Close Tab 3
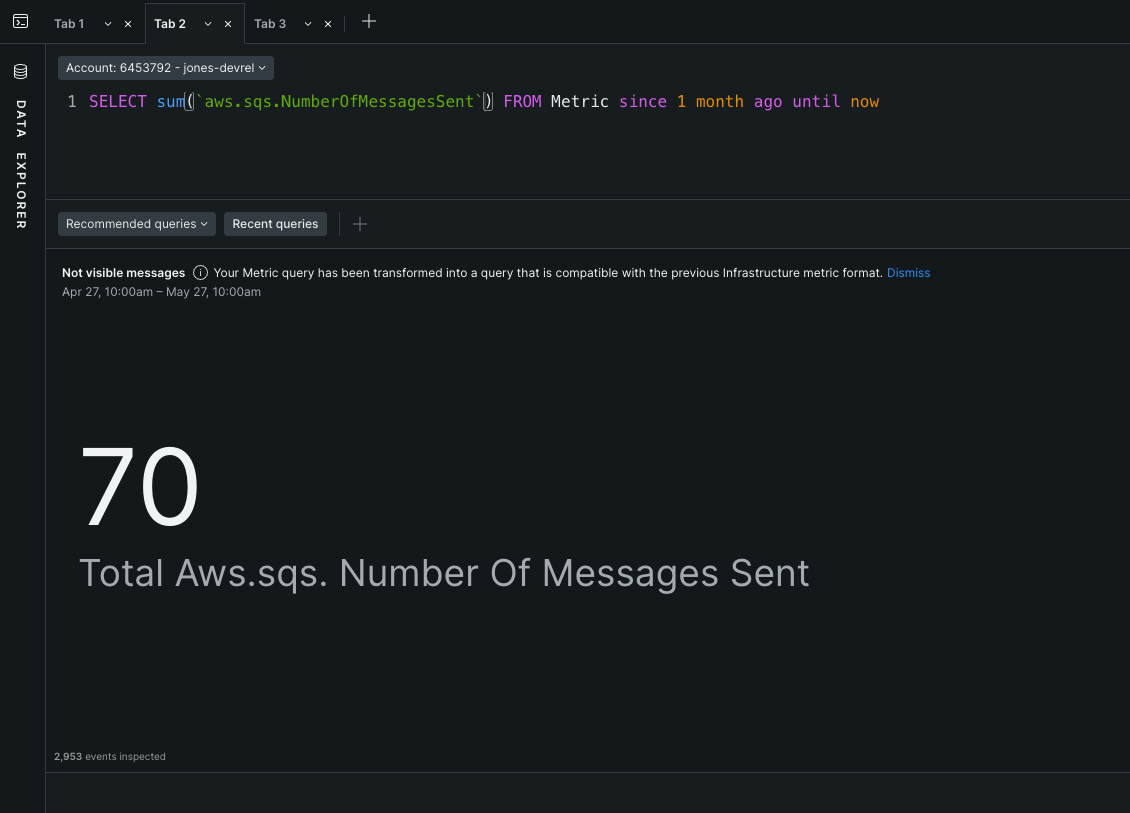The width and height of the screenshot is (1130, 813). pyautogui.click(x=328, y=24)
